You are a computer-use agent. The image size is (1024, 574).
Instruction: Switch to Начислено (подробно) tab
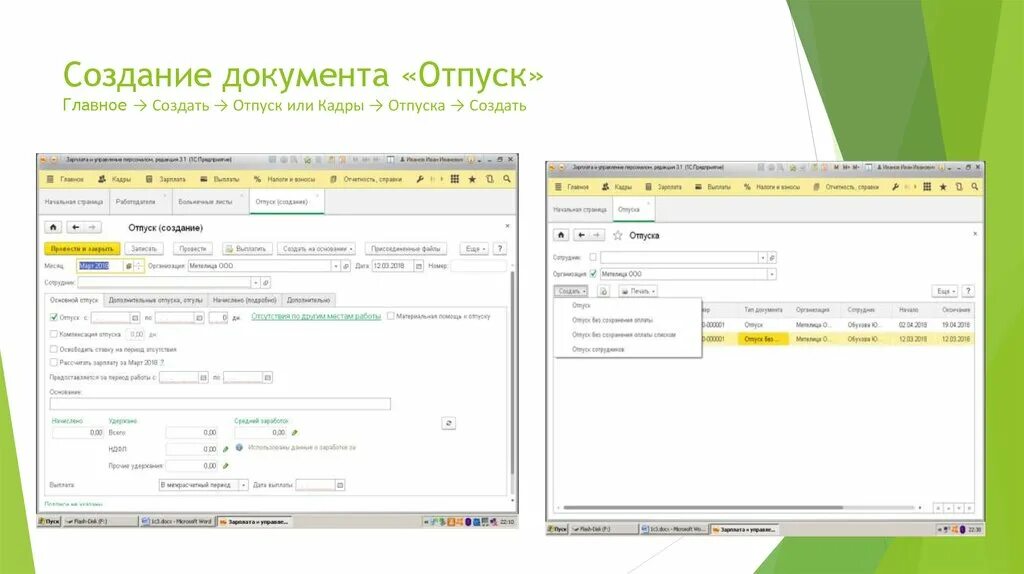click(244, 300)
